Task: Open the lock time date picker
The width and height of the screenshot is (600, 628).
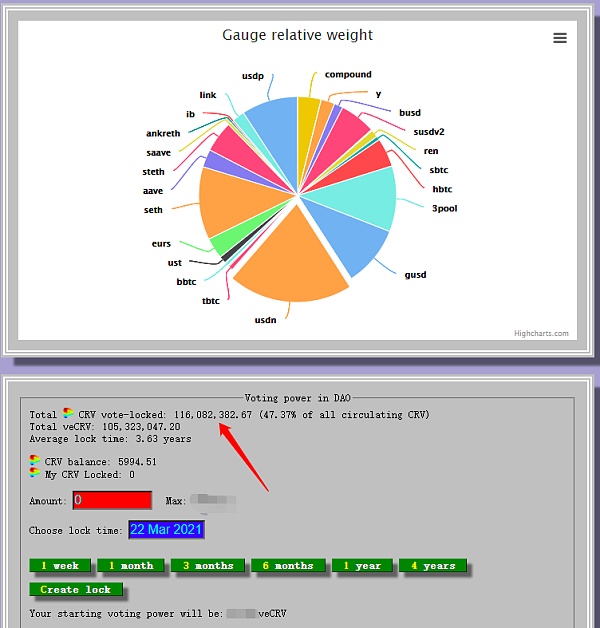Action: (x=166, y=530)
